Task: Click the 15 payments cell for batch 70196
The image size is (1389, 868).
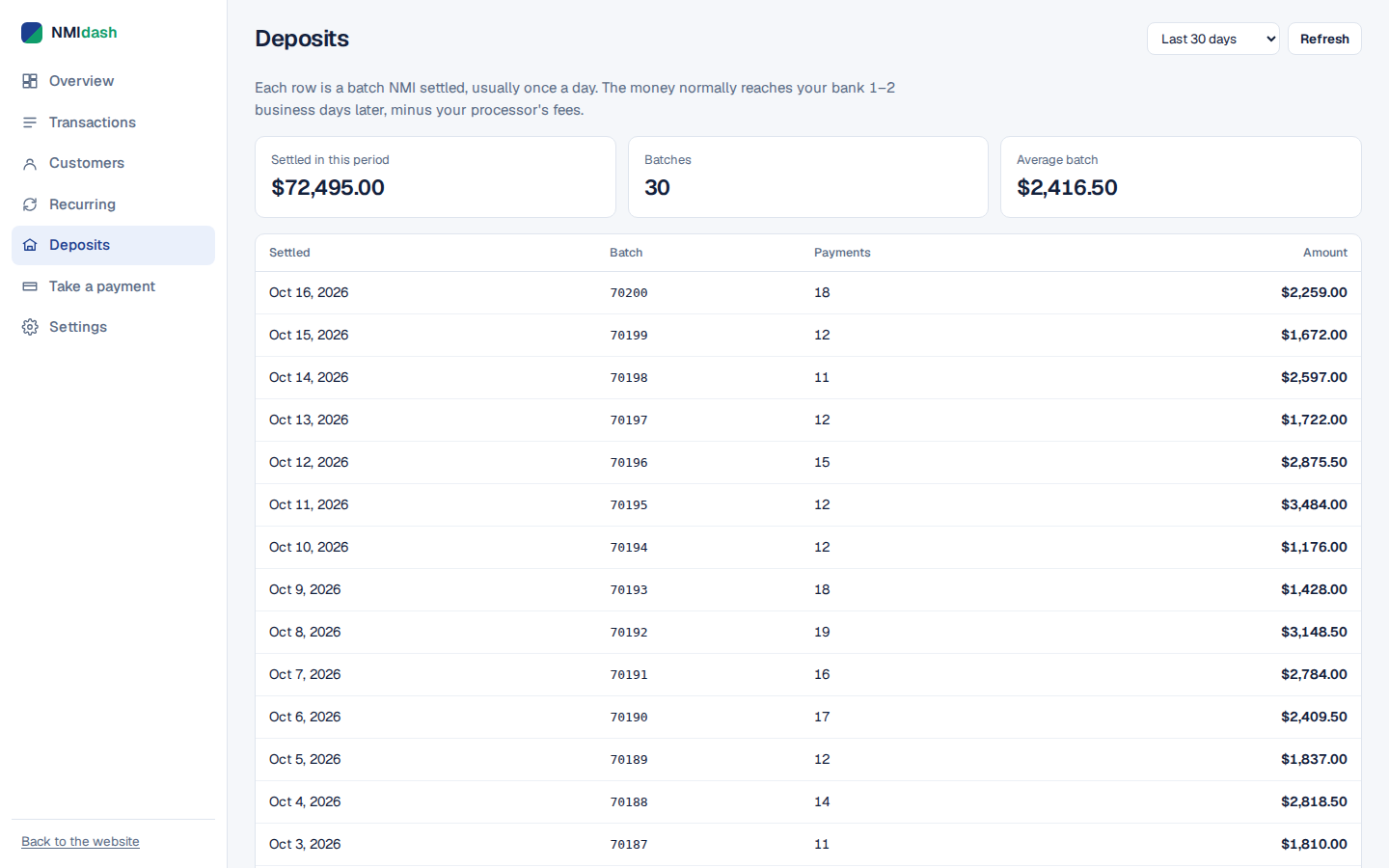Action: (822, 462)
